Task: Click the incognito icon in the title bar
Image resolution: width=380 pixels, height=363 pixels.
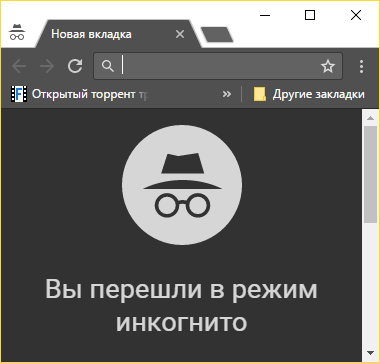Action: pos(17,32)
